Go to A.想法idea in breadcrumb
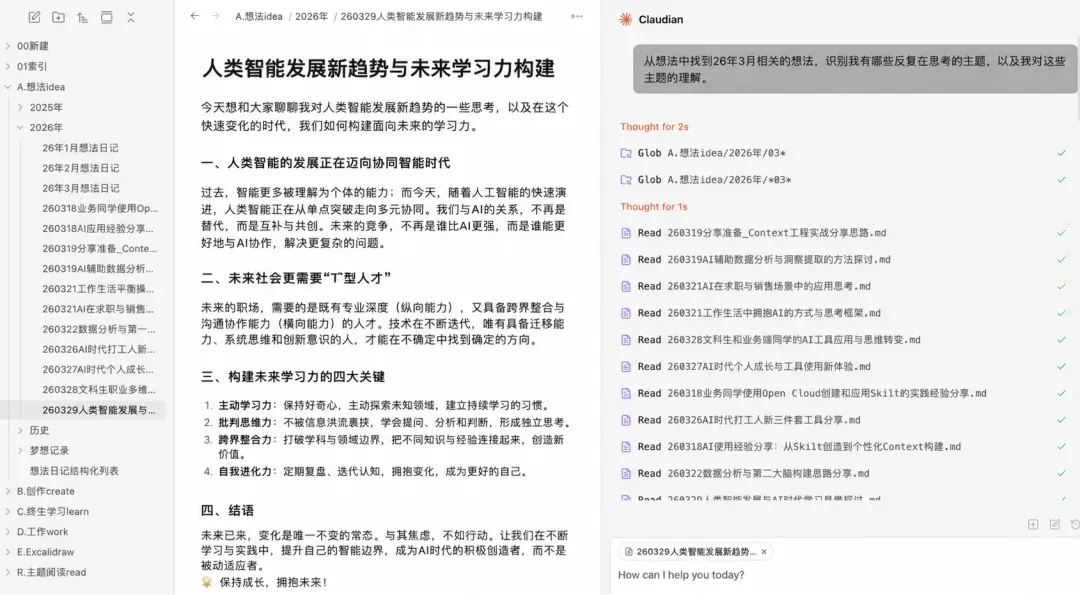 (259, 17)
